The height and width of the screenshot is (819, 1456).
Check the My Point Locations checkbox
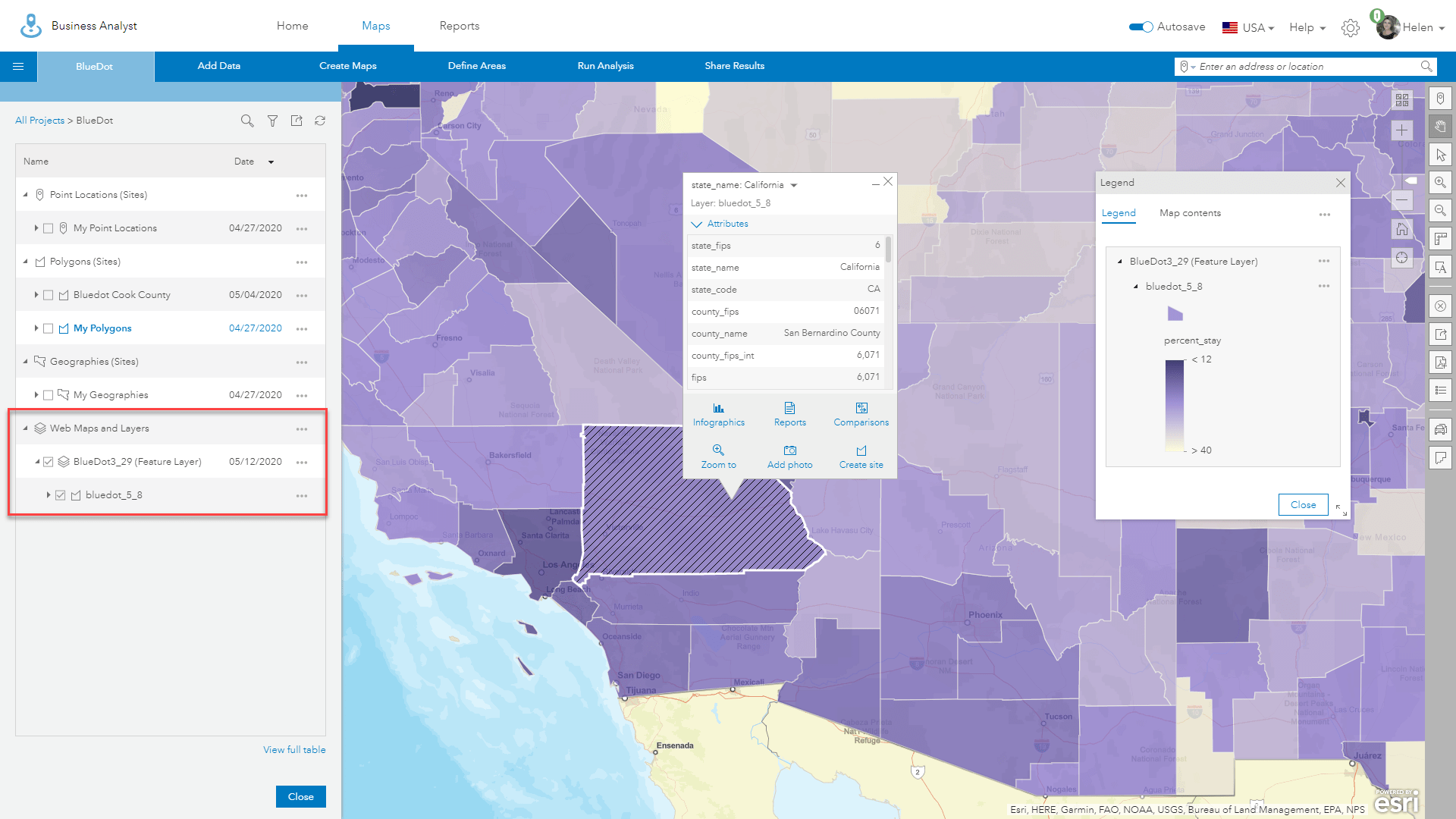(x=49, y=228)
